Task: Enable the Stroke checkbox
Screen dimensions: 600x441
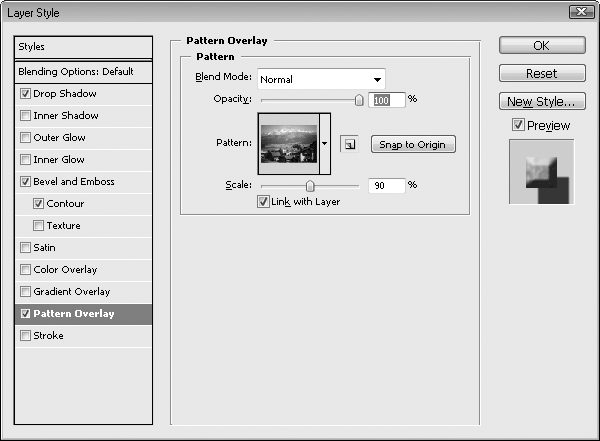Action: tap(25, 335)
